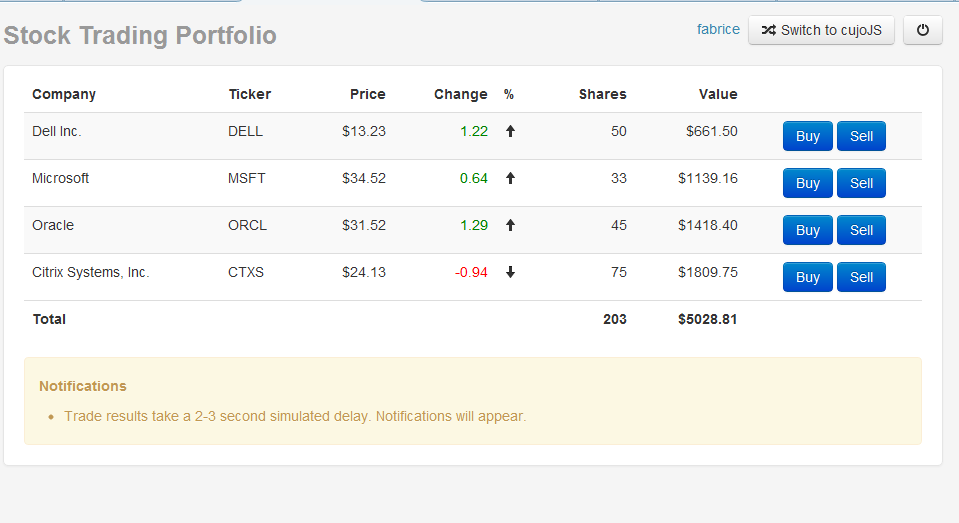Click the CTXS ticker symbol
959x523 pixels.
[x=246, y=272]
